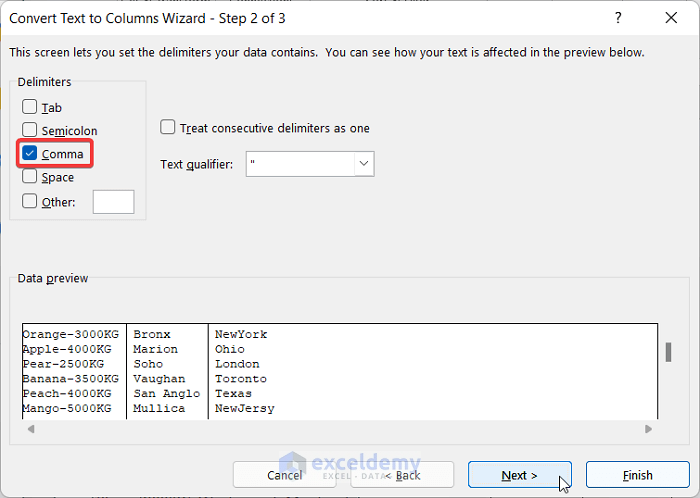Click the preview horizontal scroll left arrow
The width and height of the screenshot is (700, 498).
coord(30,429)
